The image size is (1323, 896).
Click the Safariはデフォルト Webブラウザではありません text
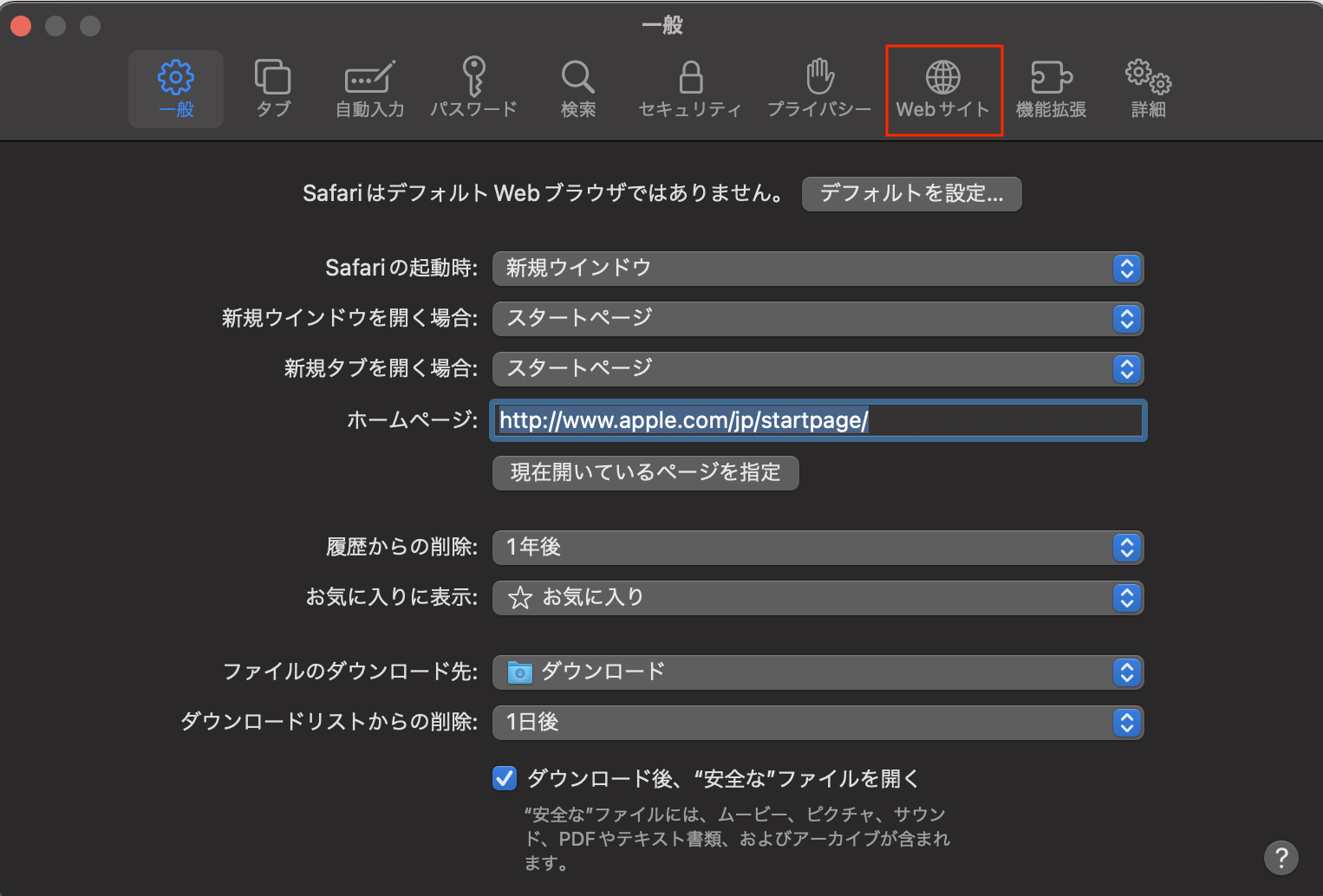543,193
